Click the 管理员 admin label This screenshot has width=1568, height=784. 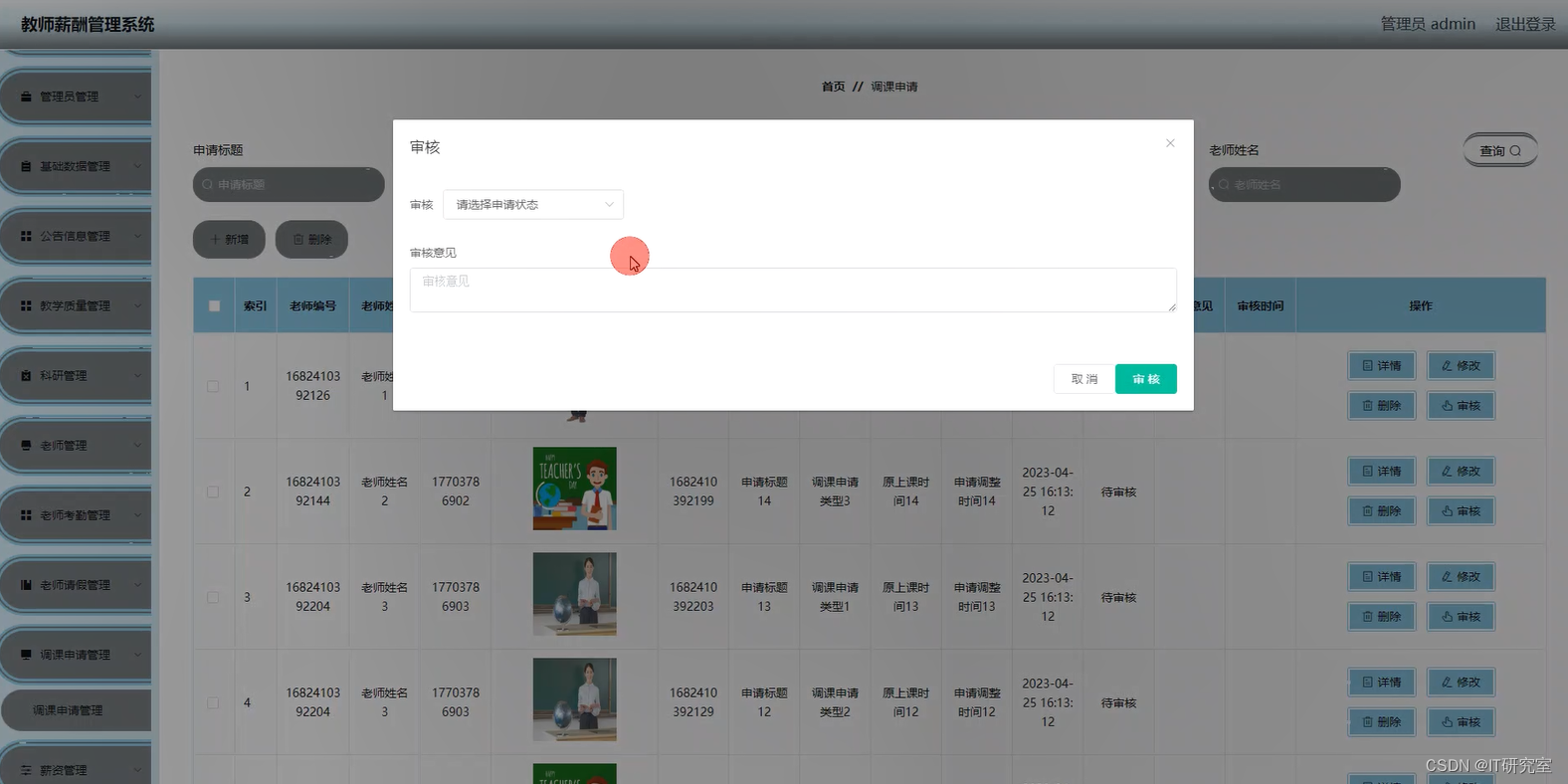point(1428,24)
